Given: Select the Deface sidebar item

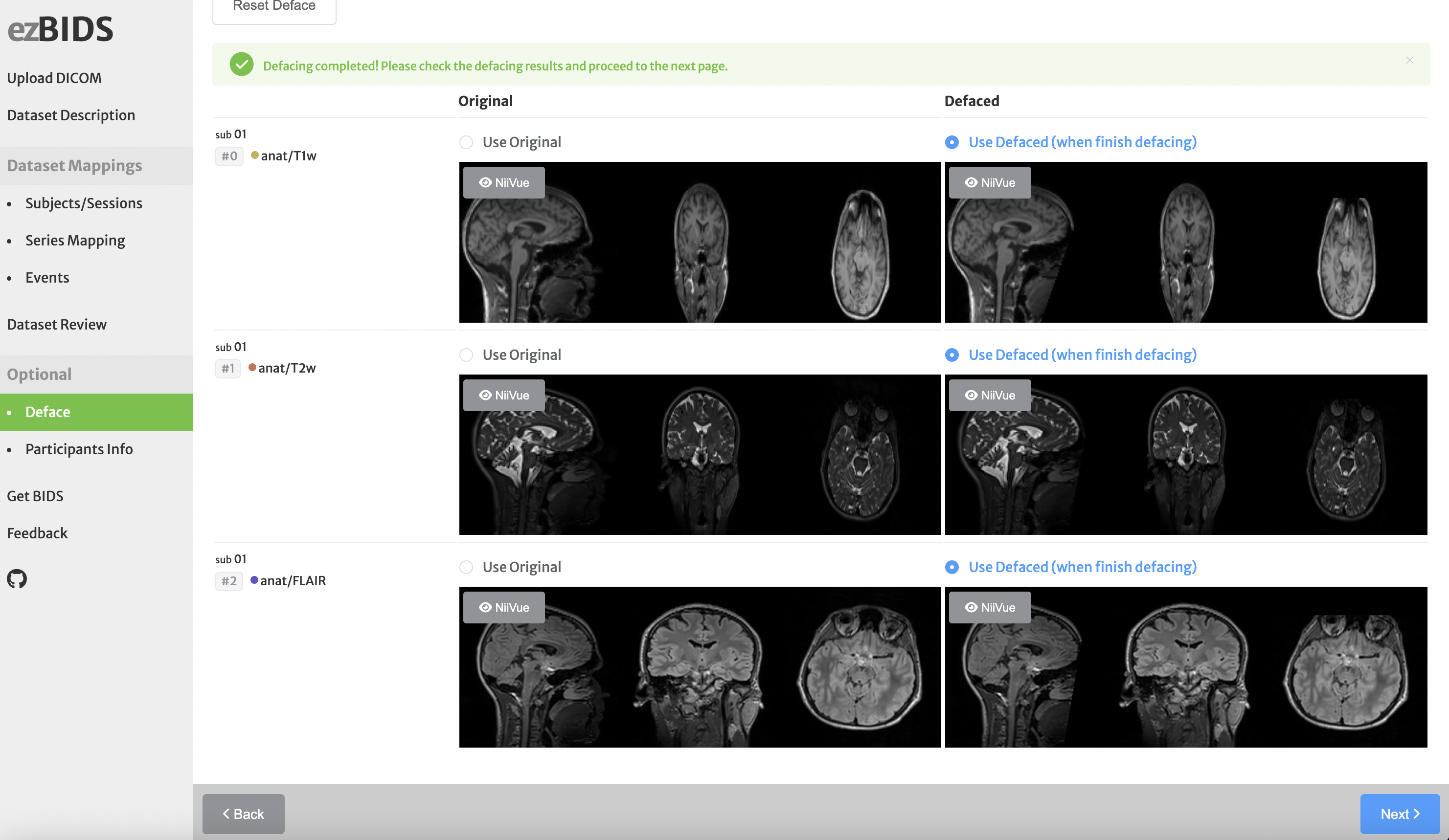Looking at the screenshot, I should [96, 412].
